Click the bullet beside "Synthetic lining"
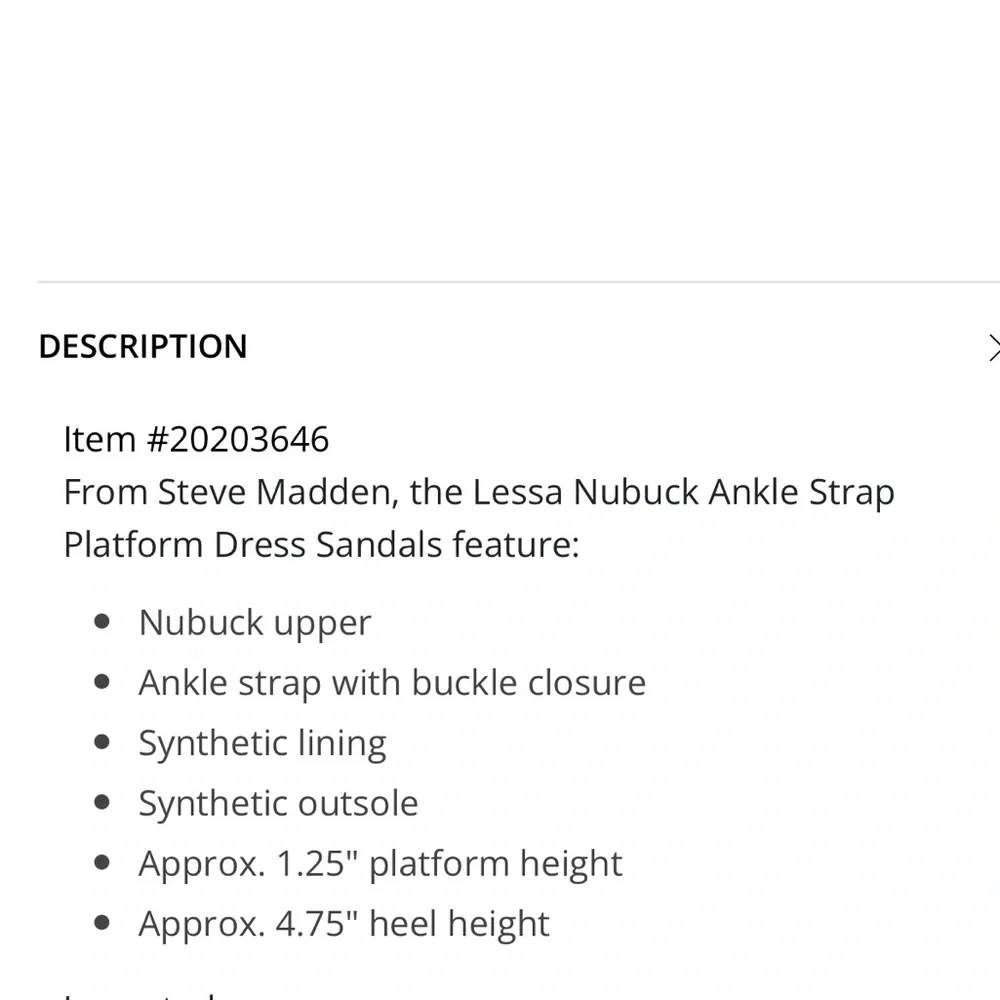Screen dimensions: 1000x1000 pyautogui.click(x=102, y=742)
